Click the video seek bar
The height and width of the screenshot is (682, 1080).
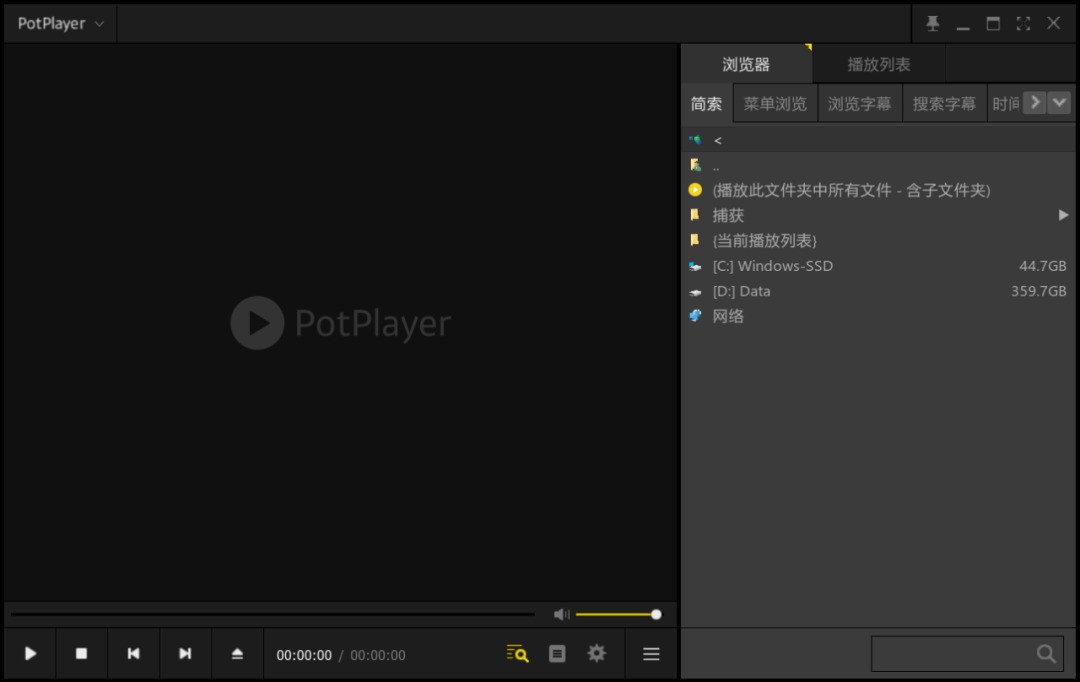point(273,614)
